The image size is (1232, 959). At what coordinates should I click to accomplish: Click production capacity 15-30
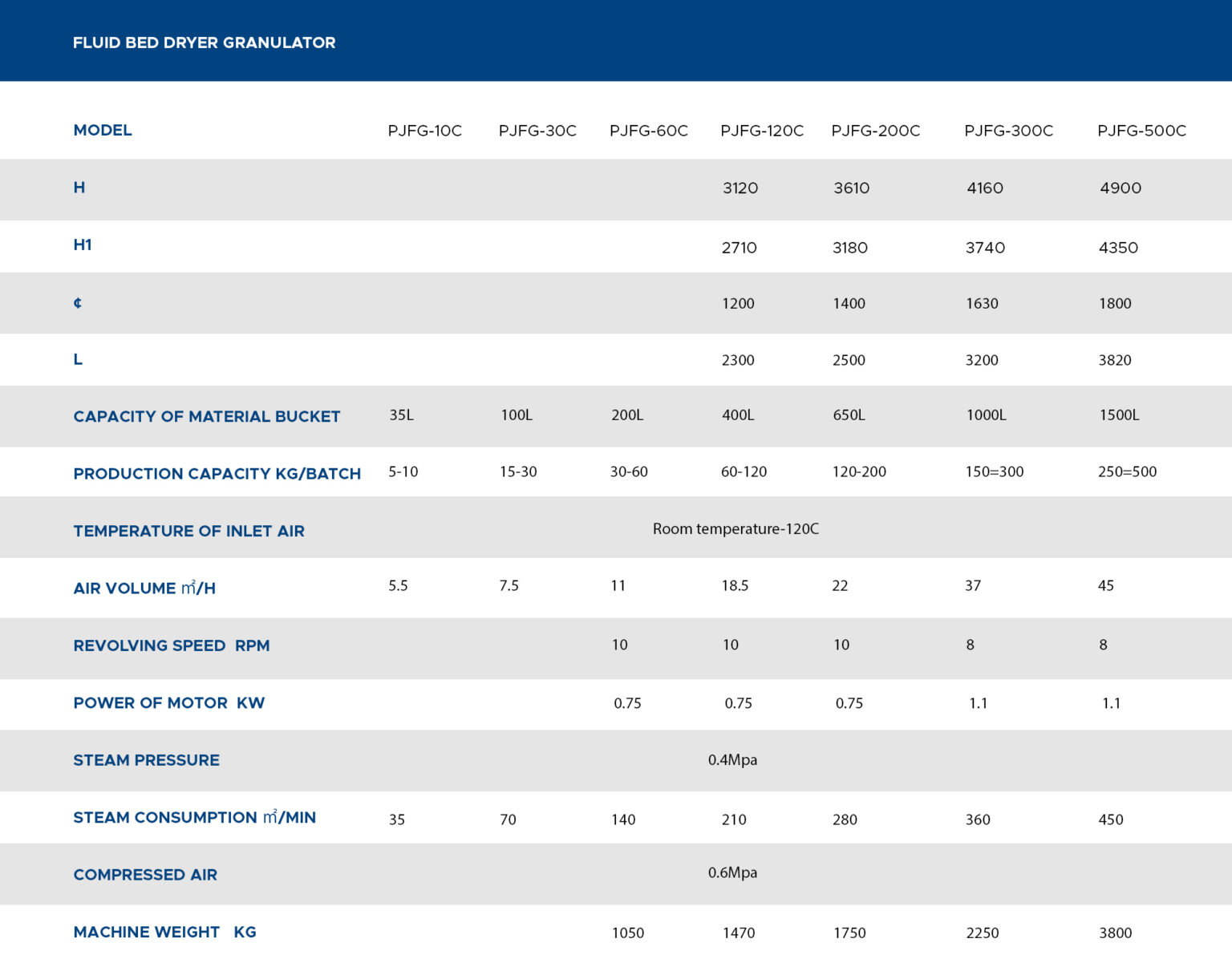pyautogui.click(x=518, y=471)
